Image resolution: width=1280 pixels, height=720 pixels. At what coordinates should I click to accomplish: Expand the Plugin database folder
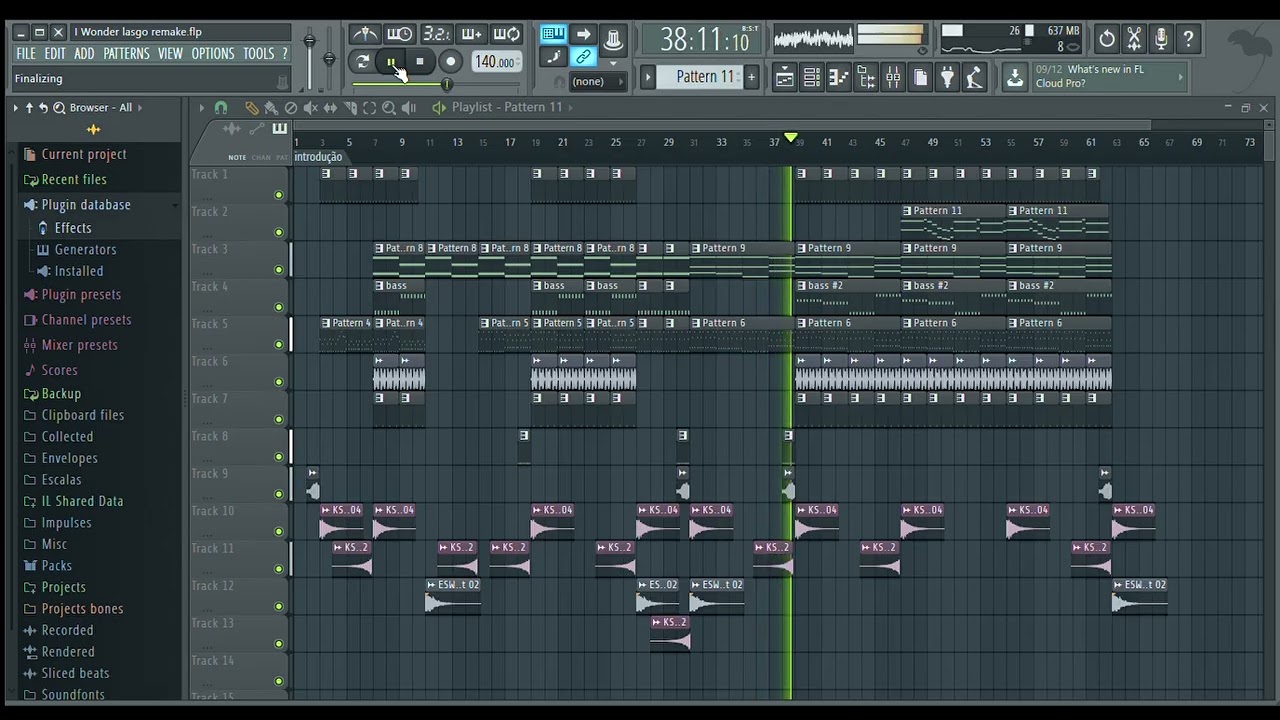click(x=85, y=204)
